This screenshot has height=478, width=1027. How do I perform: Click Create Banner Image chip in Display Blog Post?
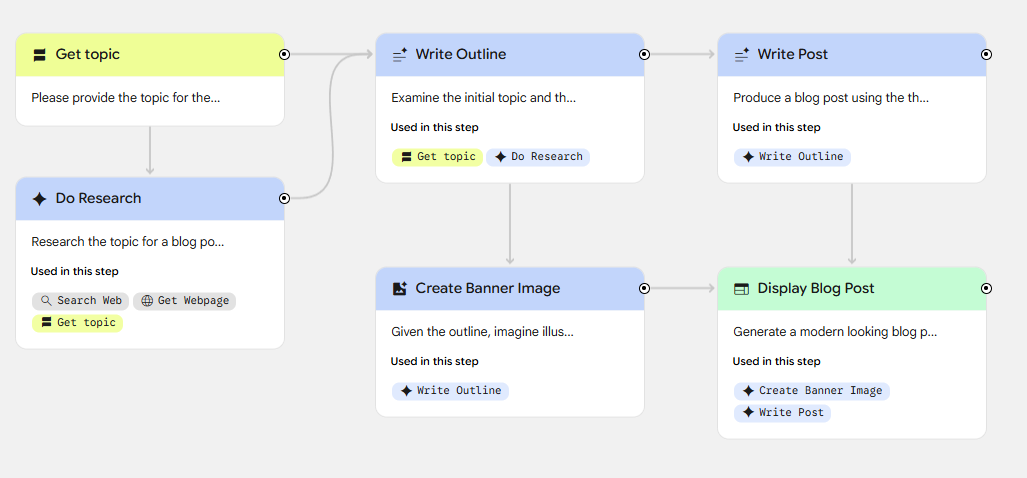click(811, 391)
